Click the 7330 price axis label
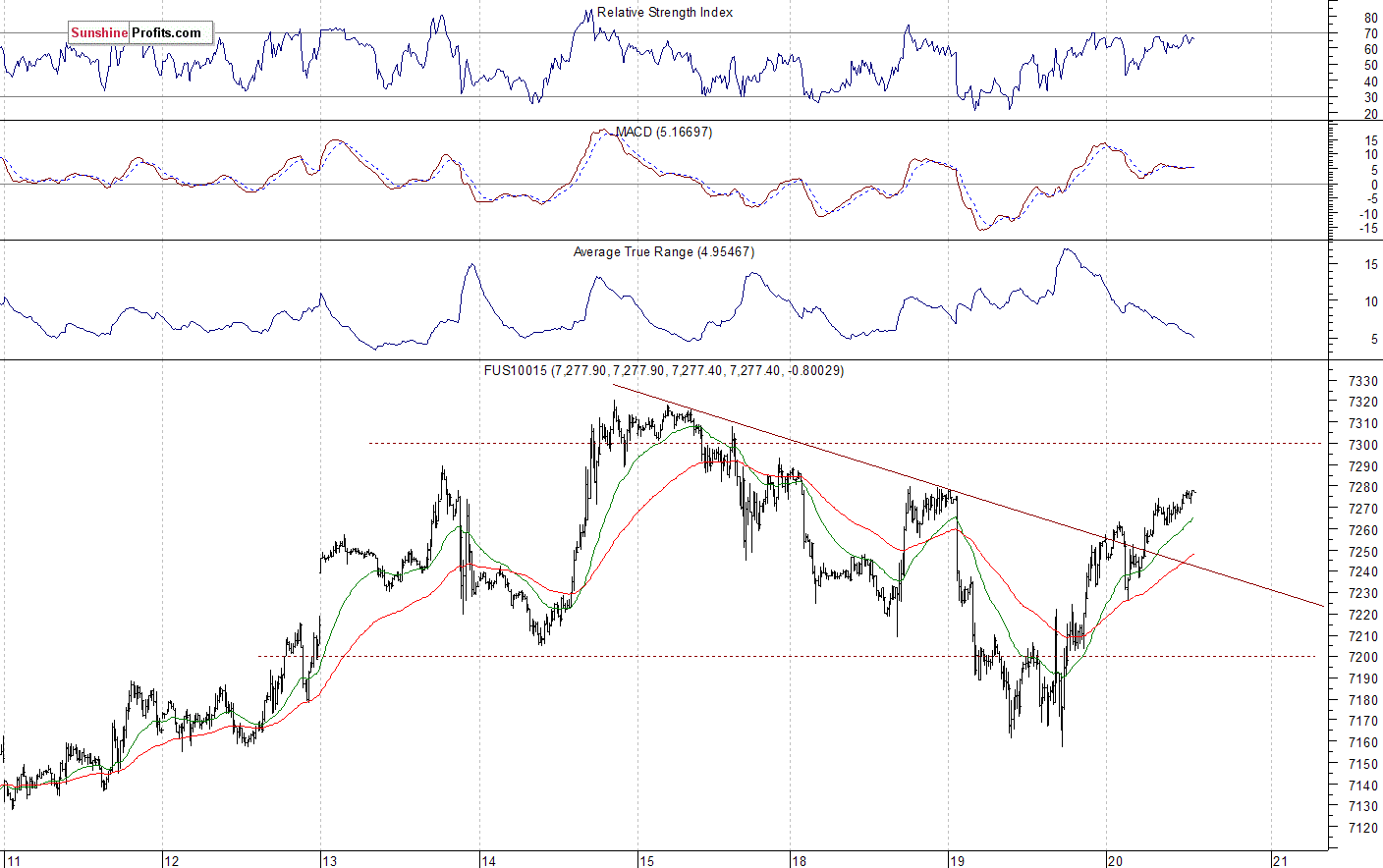This screenshot has width=1383, height=868. coord(1363,381)
